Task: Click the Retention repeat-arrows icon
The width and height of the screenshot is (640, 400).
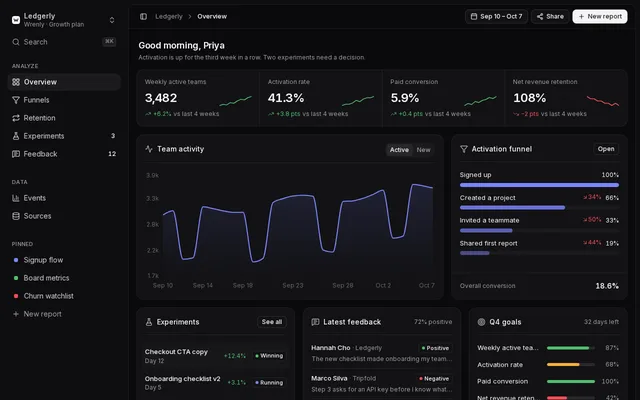Action: (x=16, y=118)
